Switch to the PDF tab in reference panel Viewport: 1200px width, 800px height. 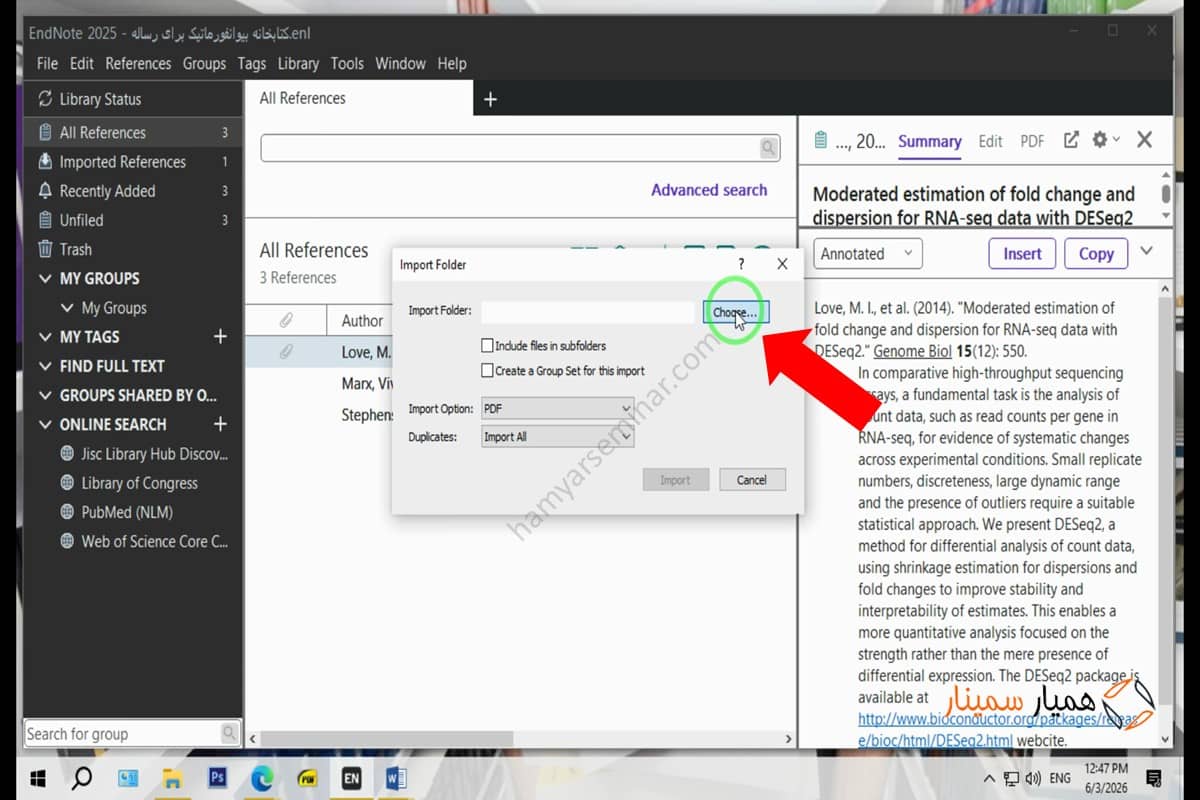tap(1032, 141)
